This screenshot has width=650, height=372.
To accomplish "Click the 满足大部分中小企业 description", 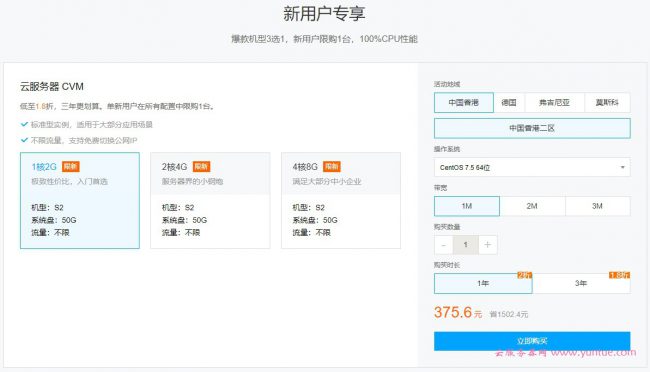I will tap(327, 181).
